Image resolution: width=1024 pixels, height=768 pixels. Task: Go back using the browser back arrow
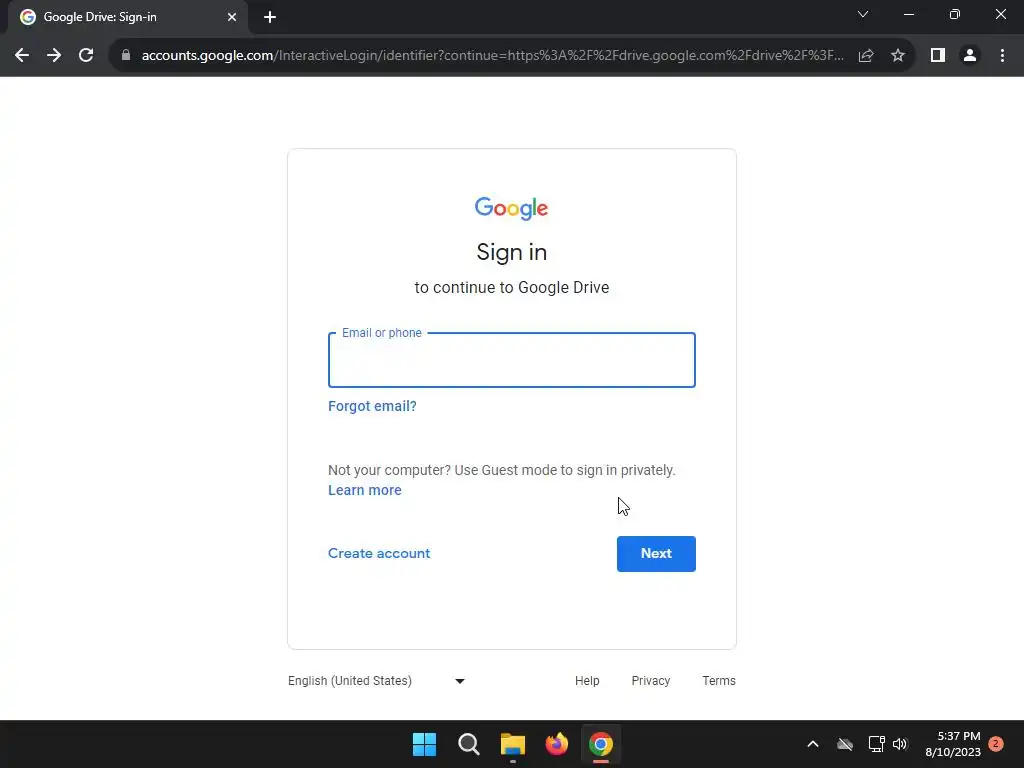[22, 56]
